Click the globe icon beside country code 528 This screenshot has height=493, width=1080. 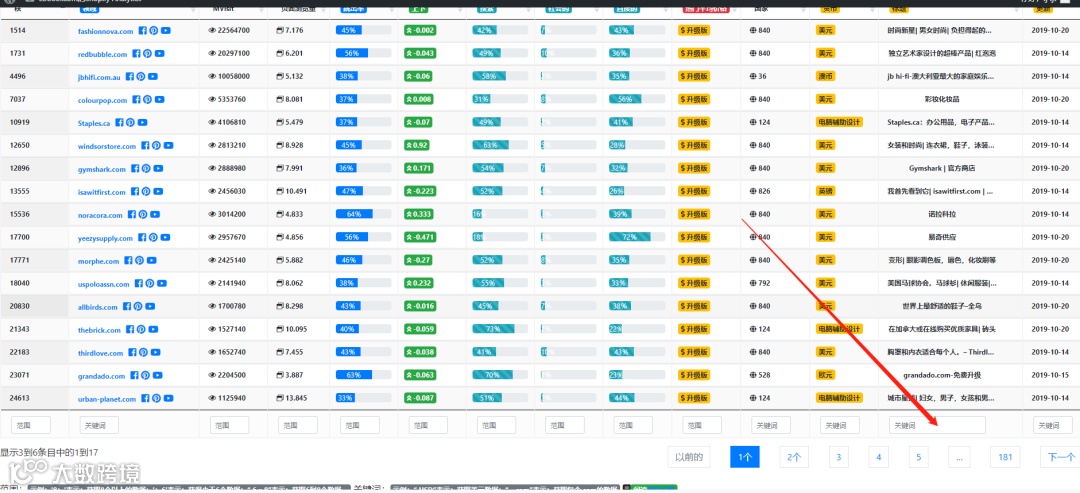[x=753, y=376]
